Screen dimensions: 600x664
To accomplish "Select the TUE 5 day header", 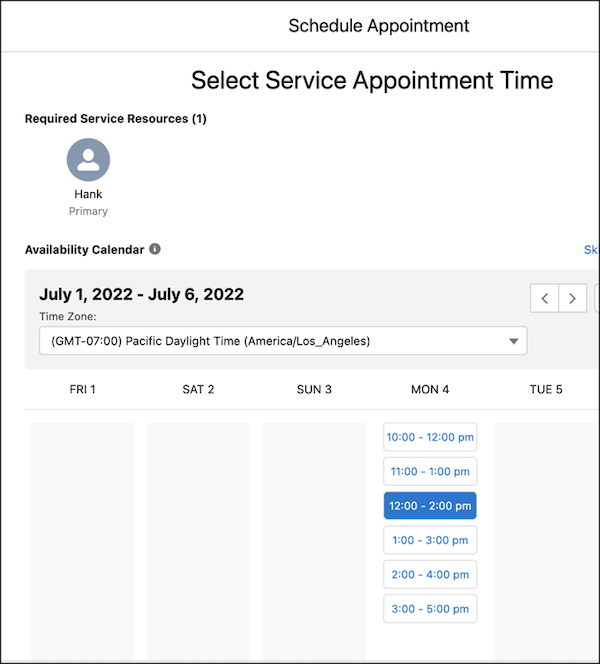I will point(546,389).
